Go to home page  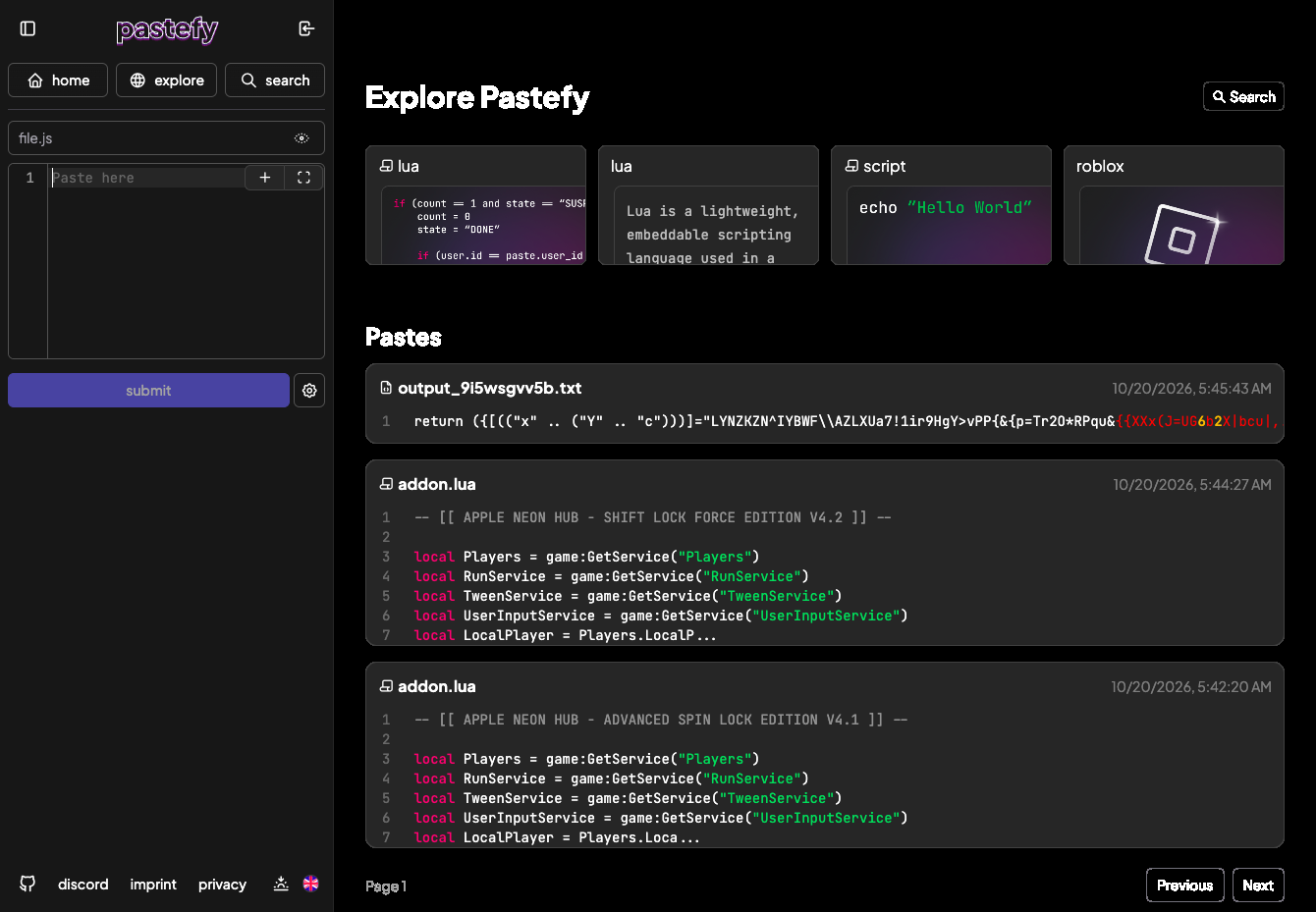pos(58,80)
